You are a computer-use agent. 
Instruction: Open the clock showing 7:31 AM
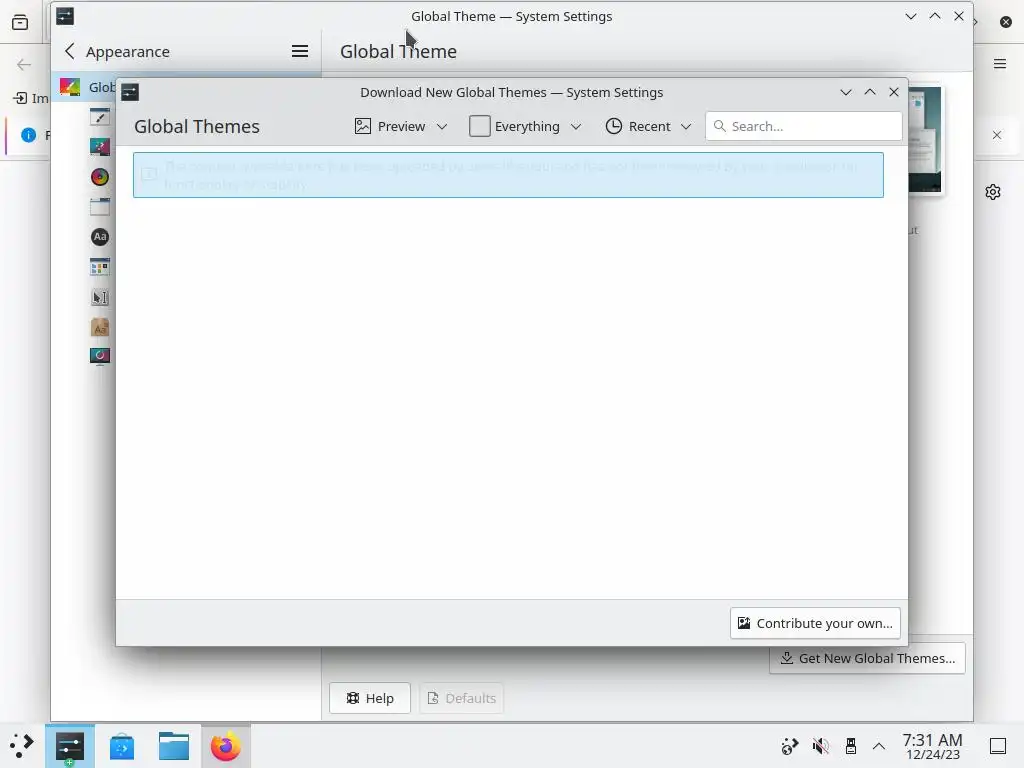(x=933, y=746)
